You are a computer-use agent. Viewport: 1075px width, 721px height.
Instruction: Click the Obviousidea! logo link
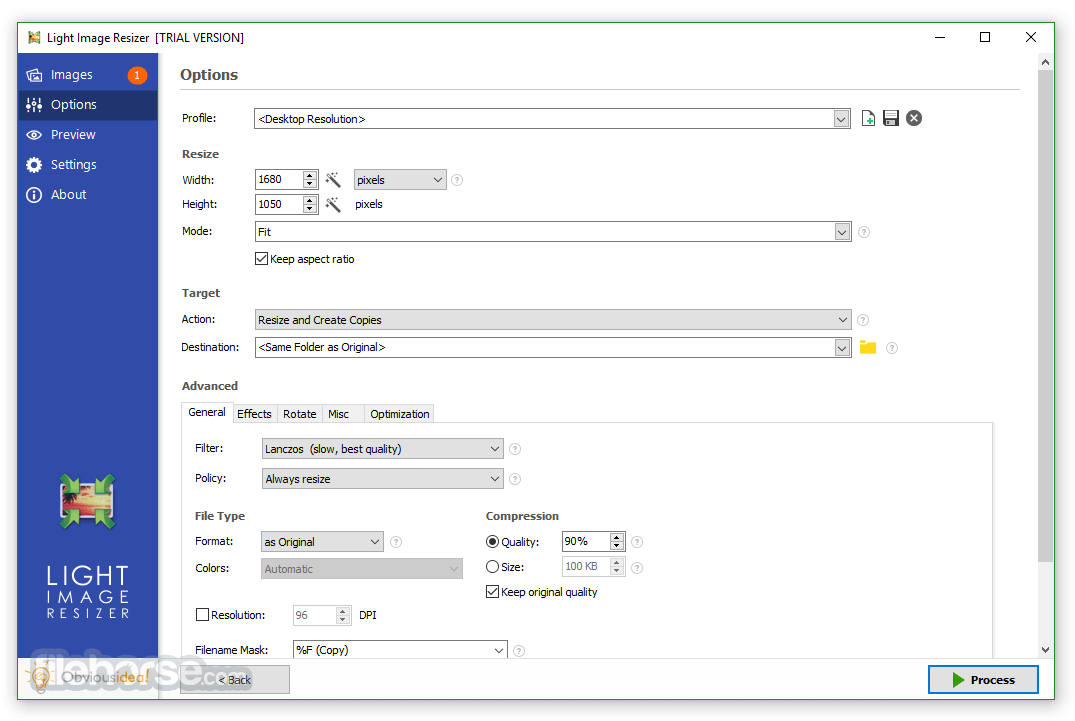pyautogui.click(x=89, y=678)
